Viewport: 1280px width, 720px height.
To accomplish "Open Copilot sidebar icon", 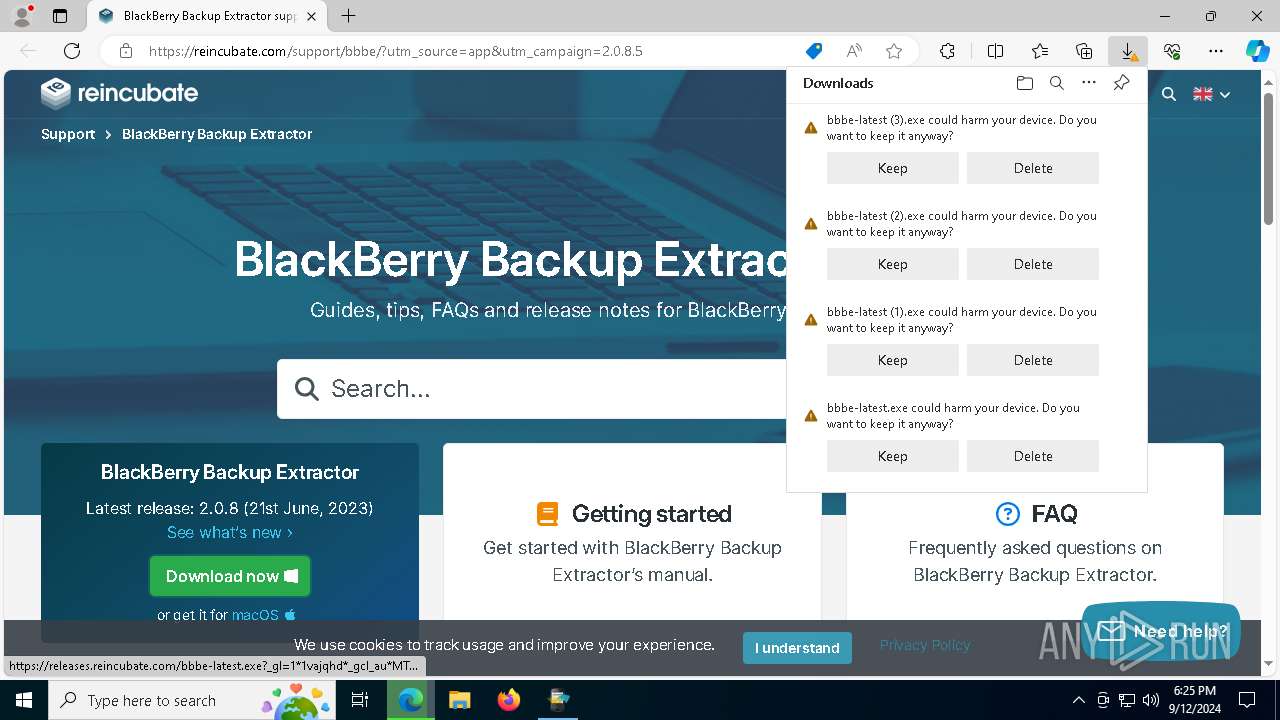I will pos(1257,51).
